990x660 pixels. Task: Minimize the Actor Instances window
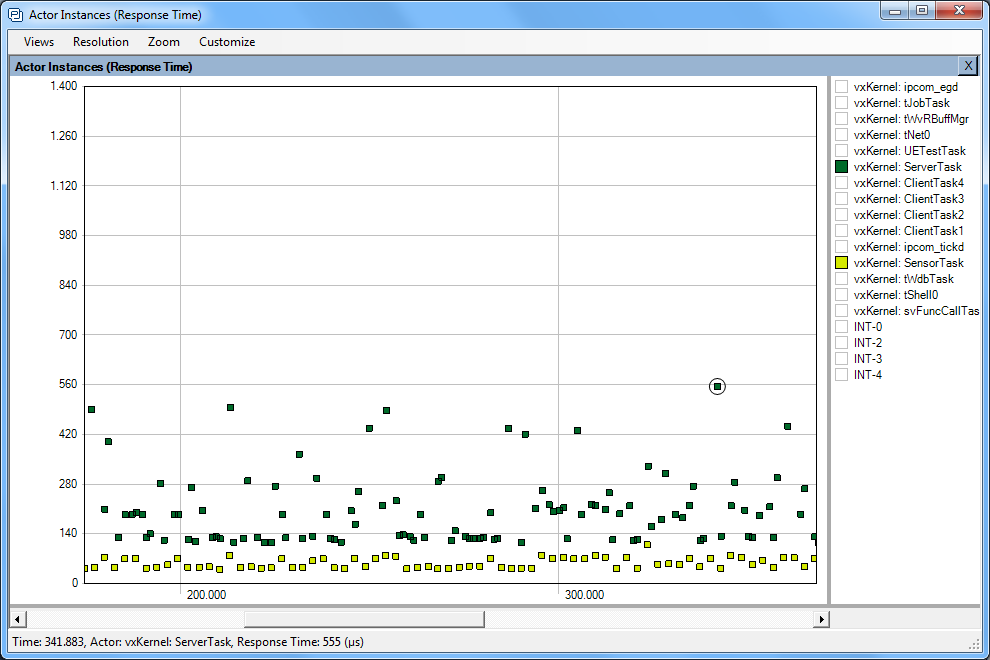point(895,11)
